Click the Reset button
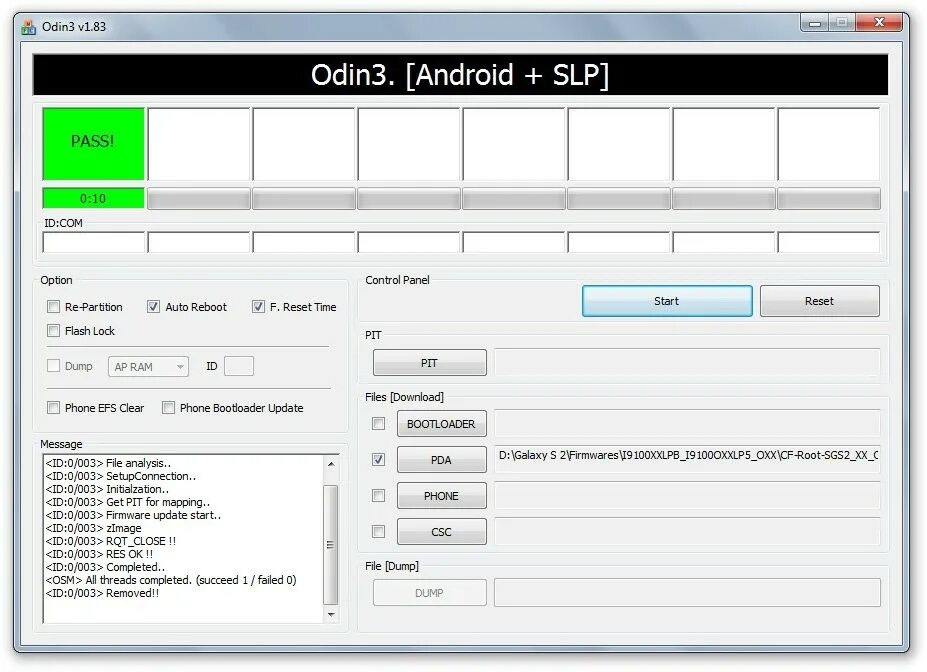927x672 pixels. coord(819,301)
